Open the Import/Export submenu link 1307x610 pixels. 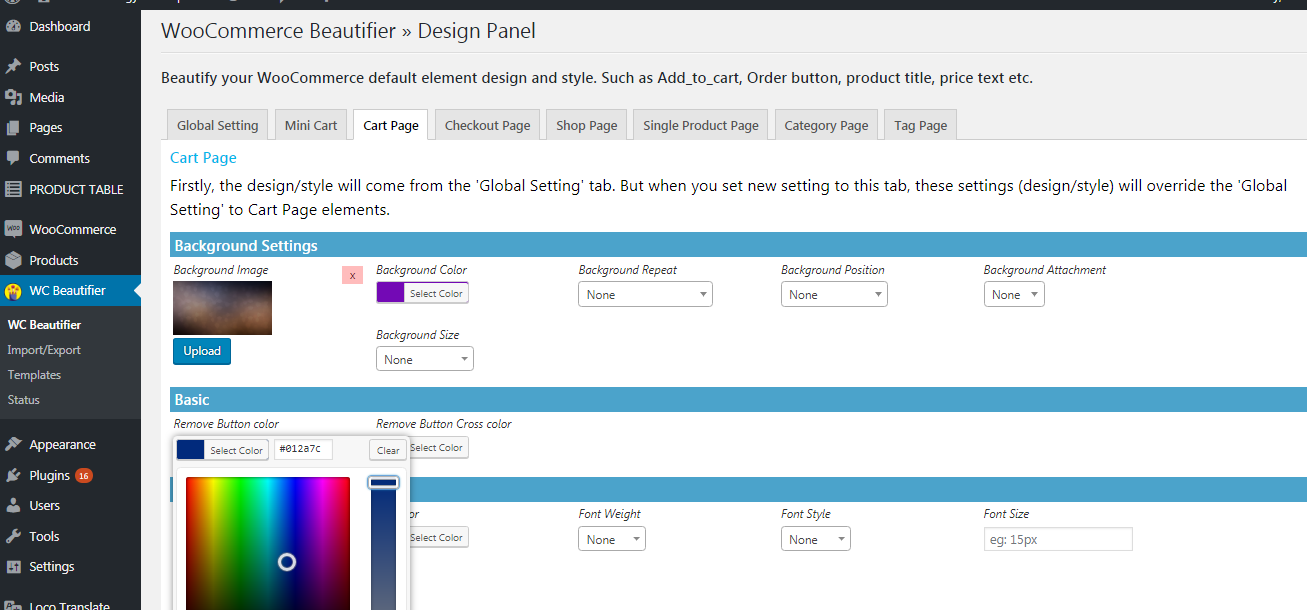44,350
